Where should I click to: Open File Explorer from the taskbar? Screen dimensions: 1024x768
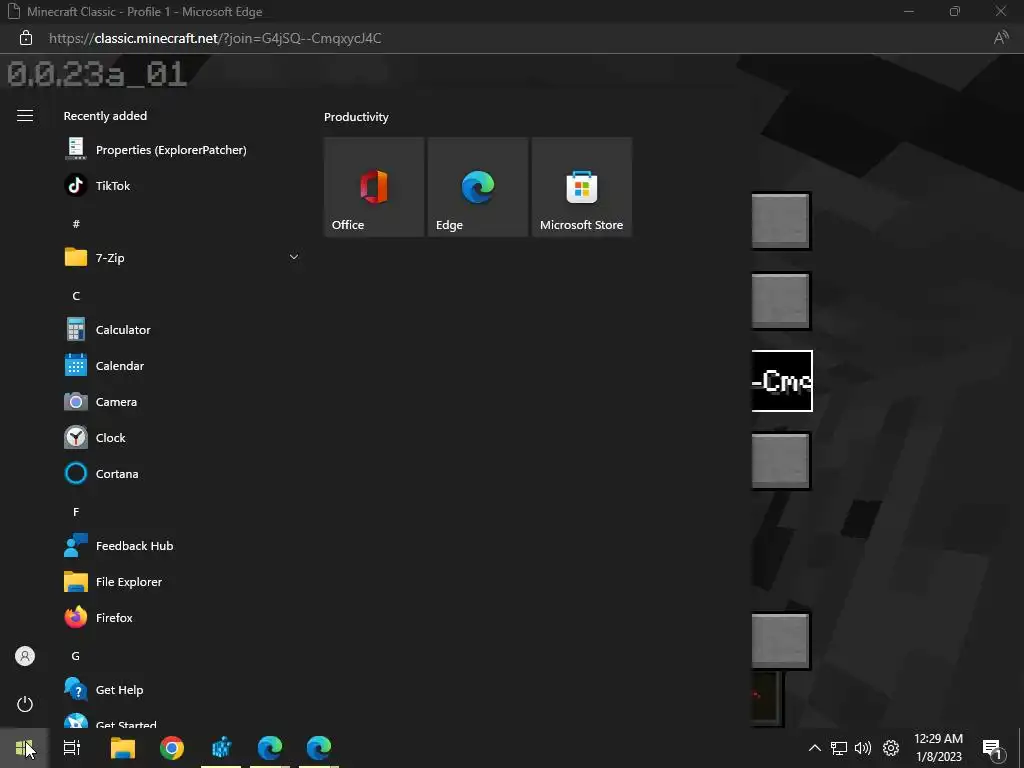coord(123,748)
